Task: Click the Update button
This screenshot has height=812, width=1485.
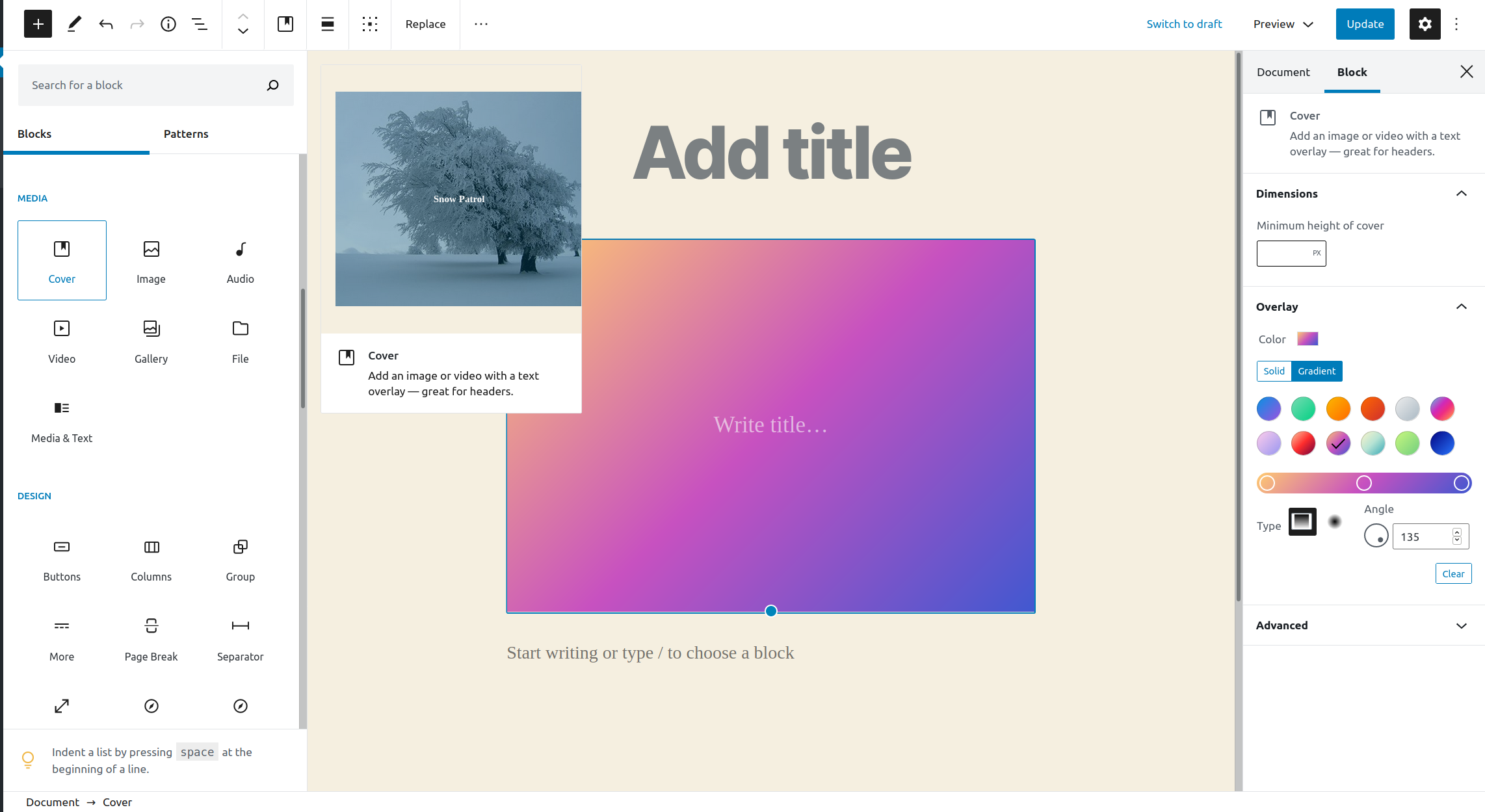Action: tap(1365, 24)
